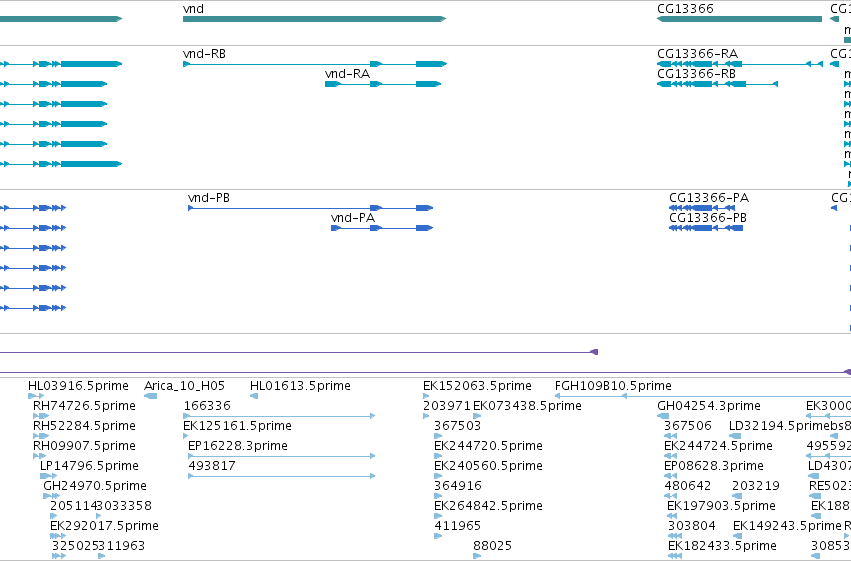Select the 303804 feature label

pos(691,526)
